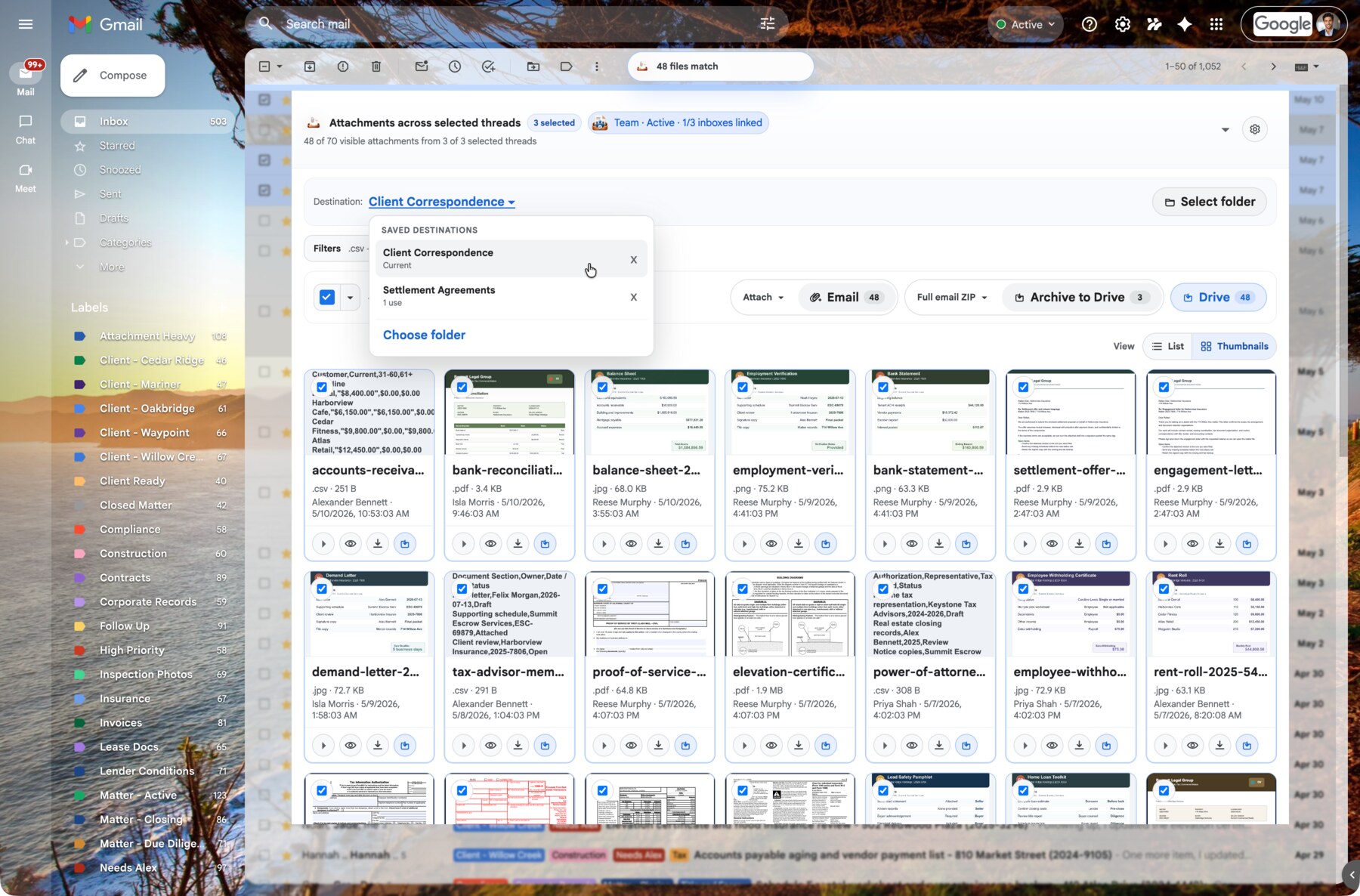Uncheck tax-advisor-memo thumbnail checkbox

(462, 589)
